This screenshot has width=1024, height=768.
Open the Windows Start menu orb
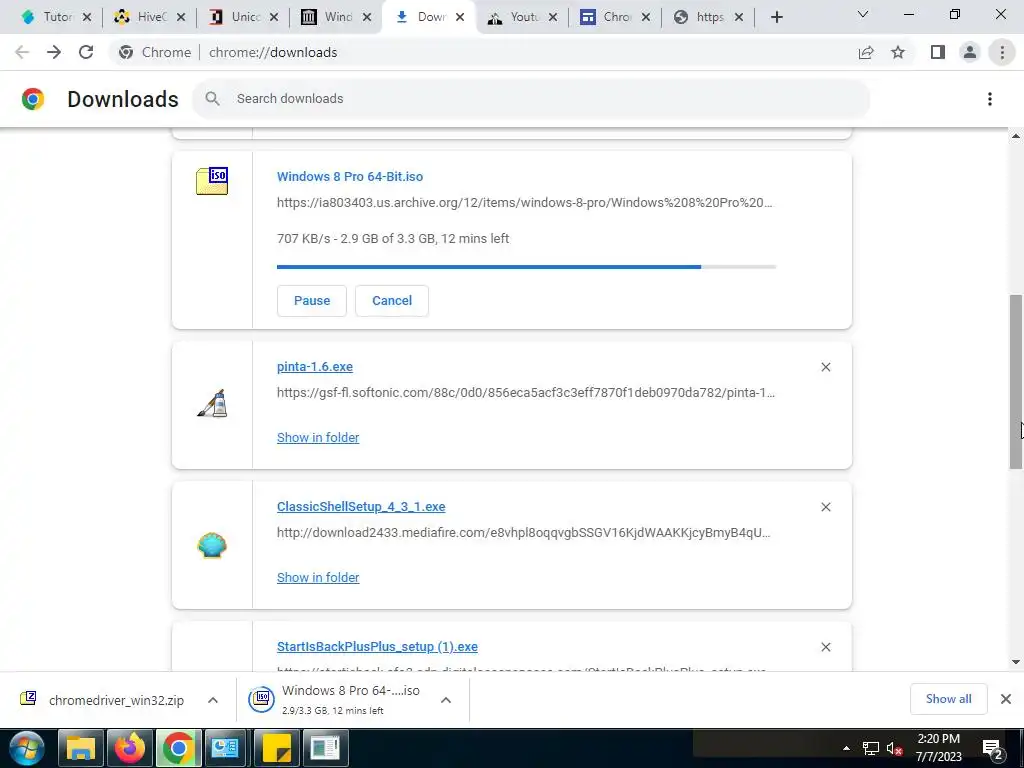click(26, 748)
